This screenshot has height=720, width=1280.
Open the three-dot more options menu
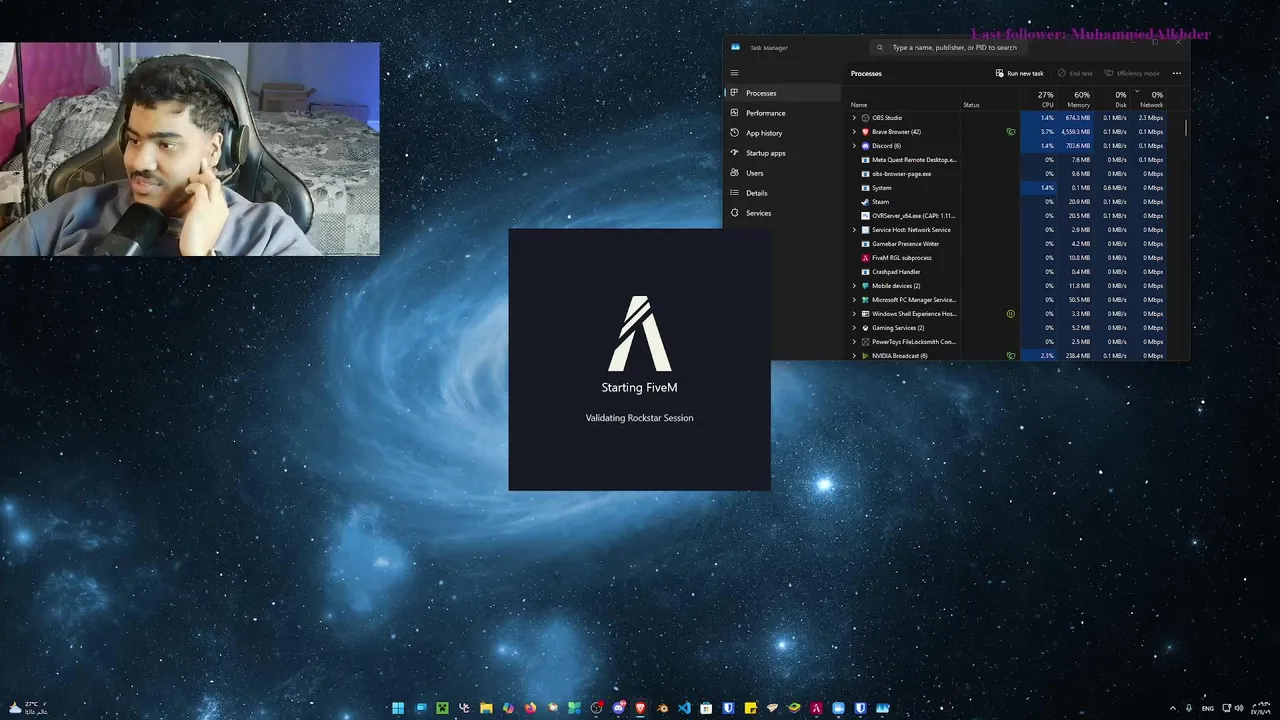click(x=1176, y=73)
